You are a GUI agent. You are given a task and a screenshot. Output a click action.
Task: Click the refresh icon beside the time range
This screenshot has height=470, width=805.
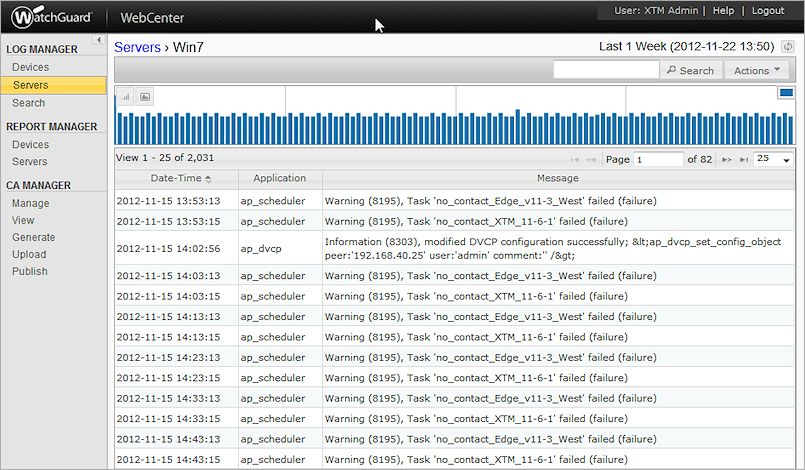[x=789, y=47]
